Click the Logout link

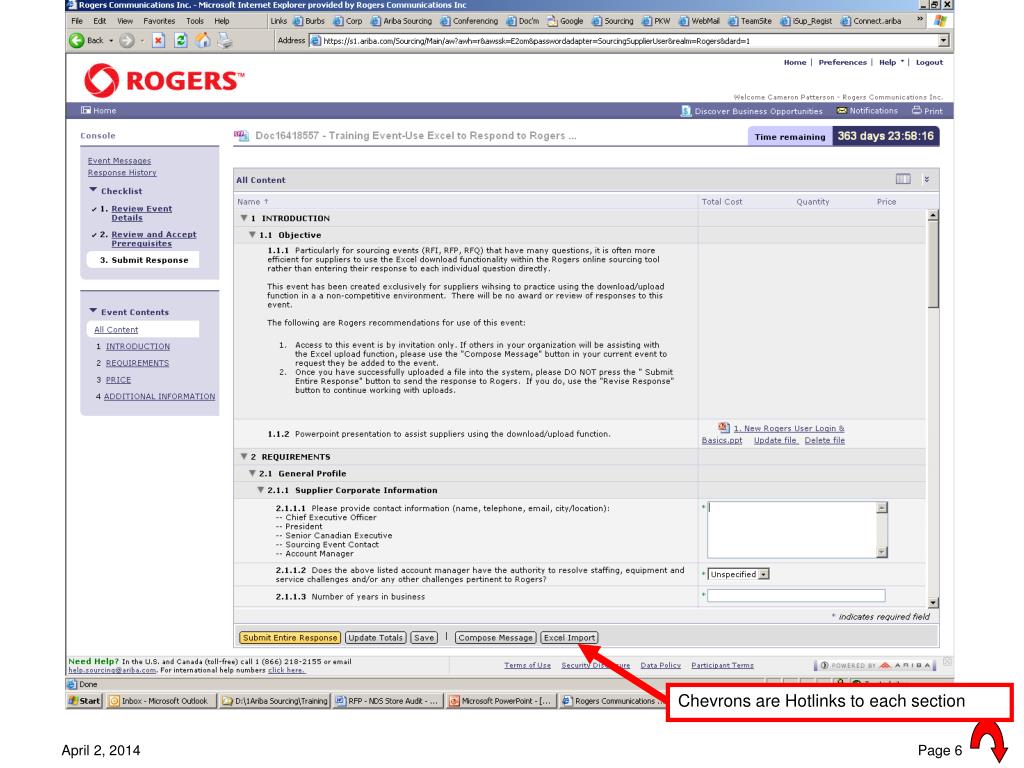(x=929, y=62)
